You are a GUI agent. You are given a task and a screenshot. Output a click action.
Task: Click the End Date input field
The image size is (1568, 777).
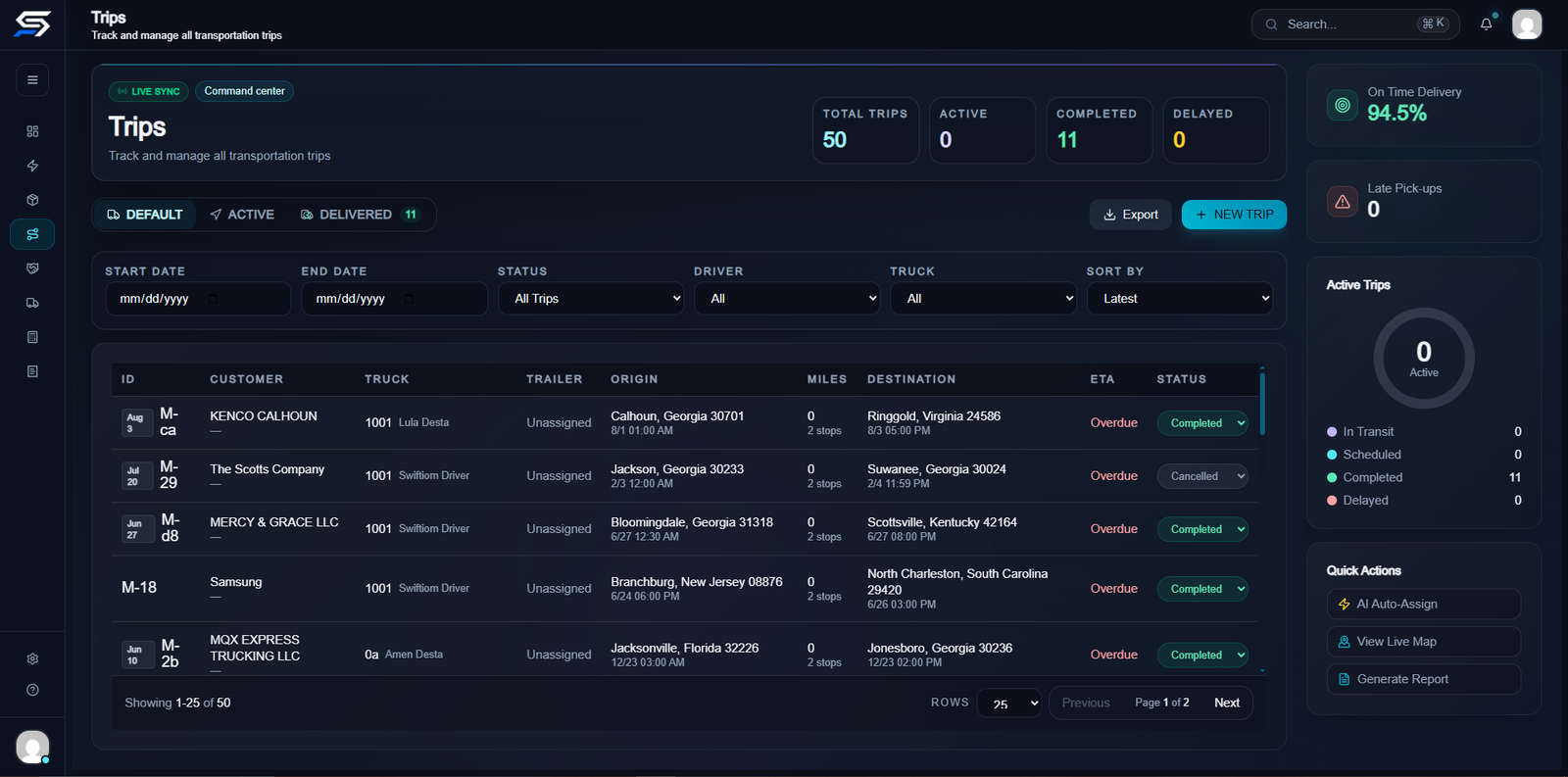(394, 299)
